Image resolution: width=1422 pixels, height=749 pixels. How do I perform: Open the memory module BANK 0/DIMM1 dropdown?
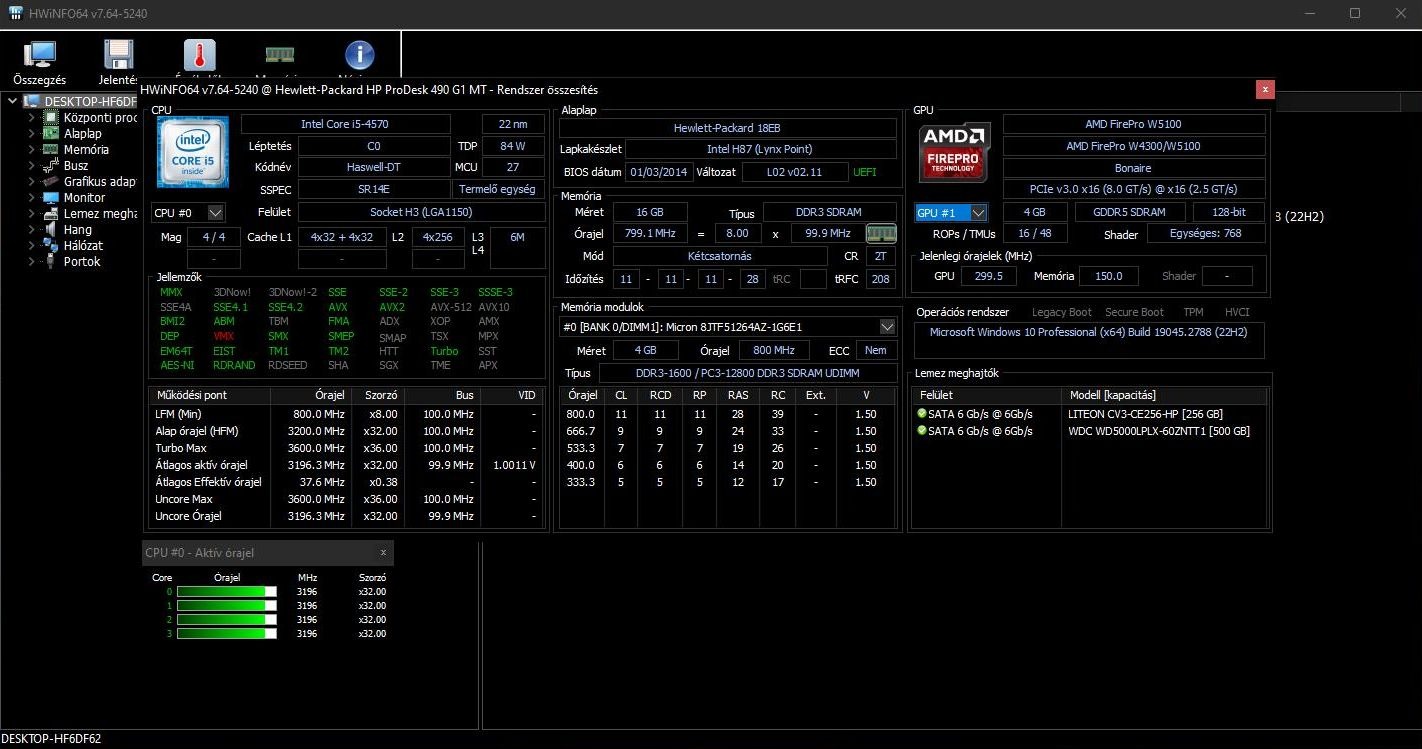pos(728,326)
